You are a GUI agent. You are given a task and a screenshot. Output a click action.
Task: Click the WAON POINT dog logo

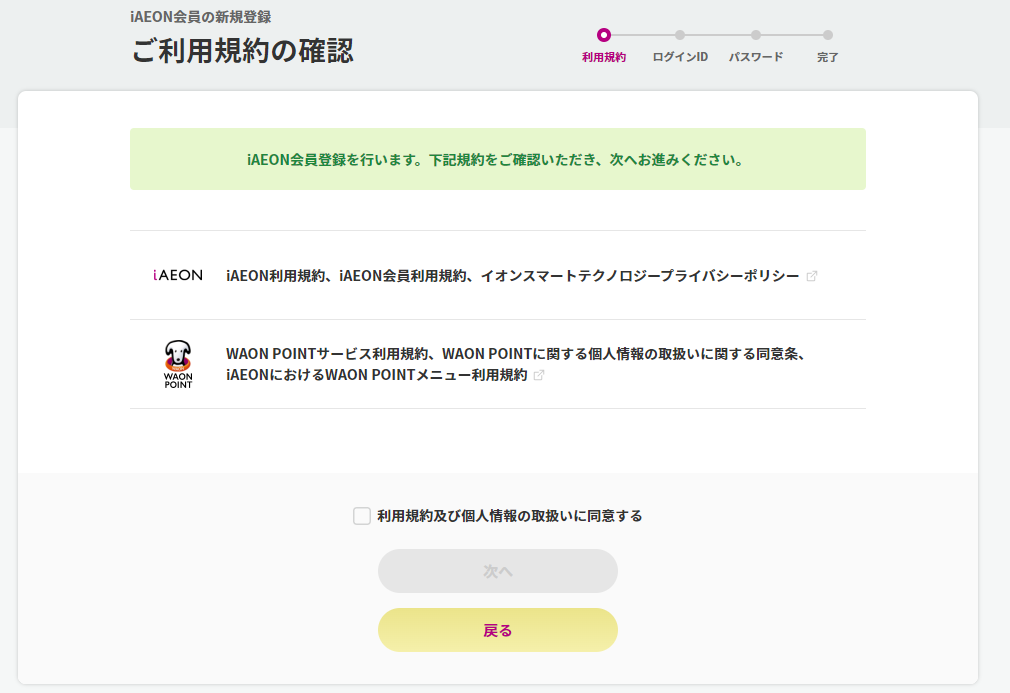[x=178, y=364]
